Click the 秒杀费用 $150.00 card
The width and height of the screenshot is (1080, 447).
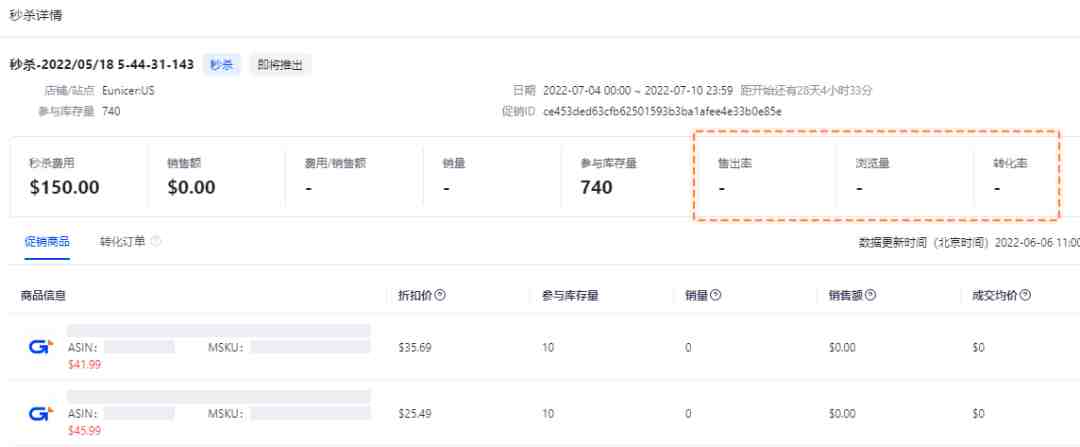[79, 177]
